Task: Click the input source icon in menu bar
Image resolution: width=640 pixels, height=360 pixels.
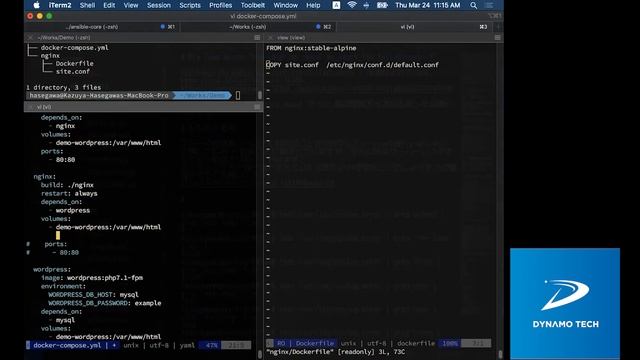Action: click(336, 5)
